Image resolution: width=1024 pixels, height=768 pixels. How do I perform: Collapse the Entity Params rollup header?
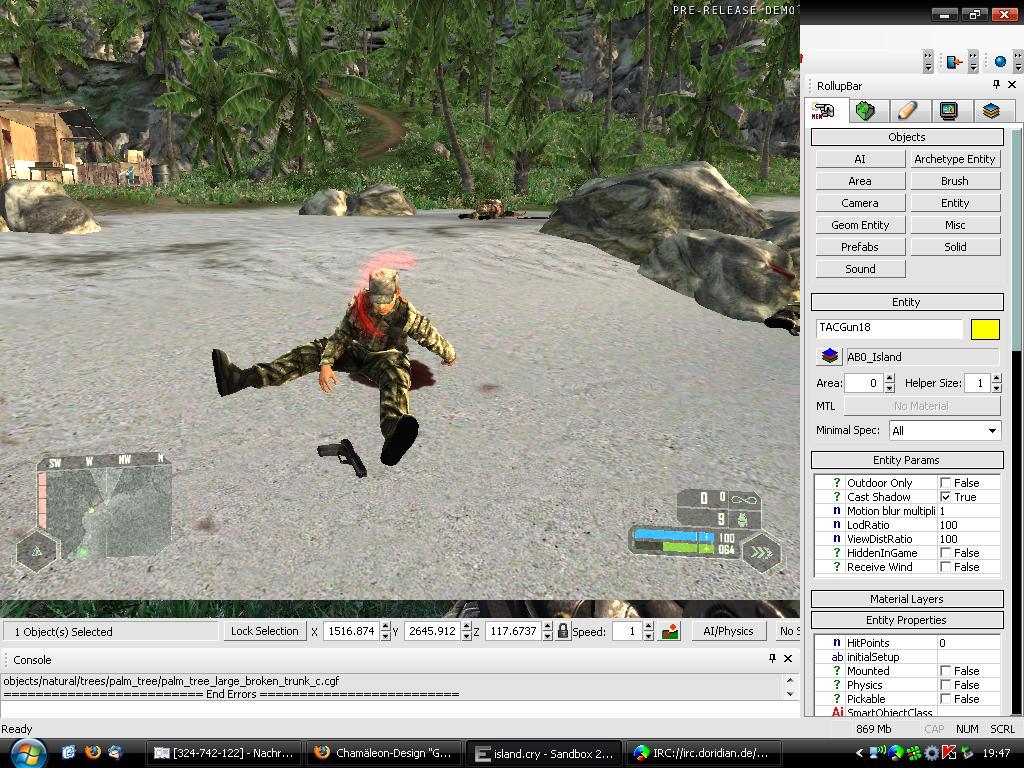pyautogui.click(x=906, y=460)
